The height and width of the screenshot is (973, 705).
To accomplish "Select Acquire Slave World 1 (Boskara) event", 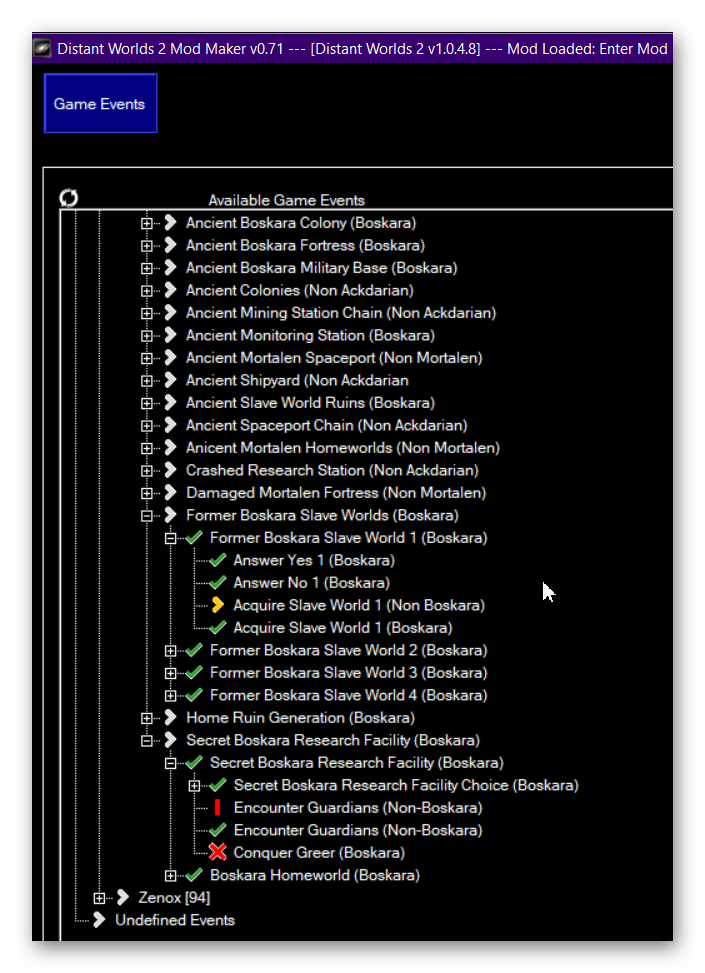I will tap(343, 628).
